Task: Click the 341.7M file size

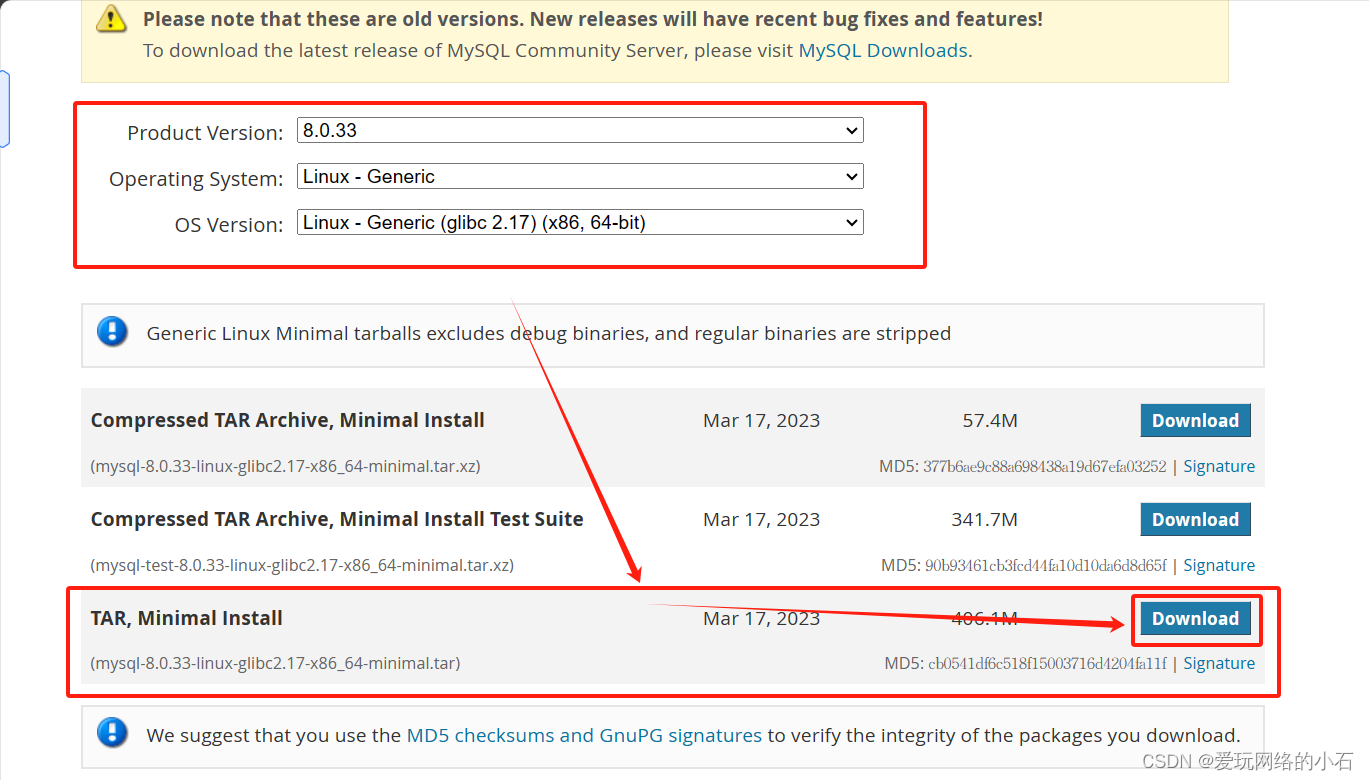Action: coord(985,520)
